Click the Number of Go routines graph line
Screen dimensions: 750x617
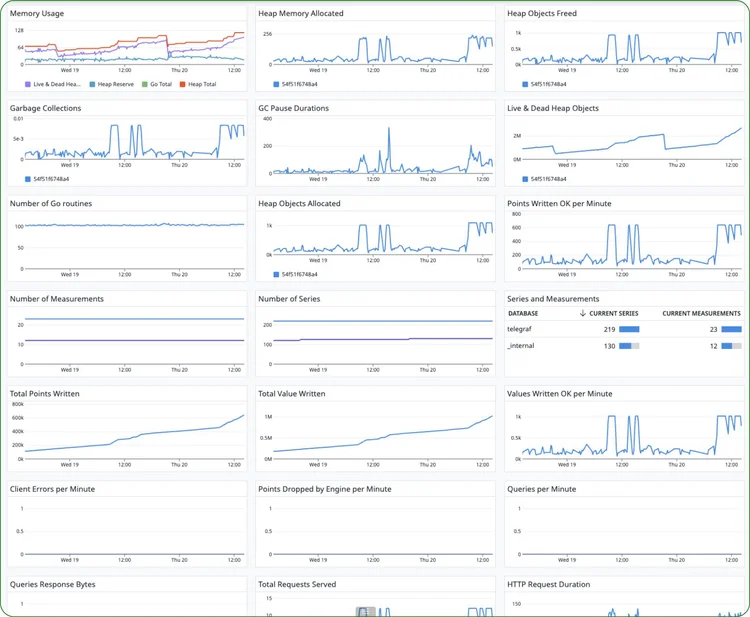tap(134, 225)
